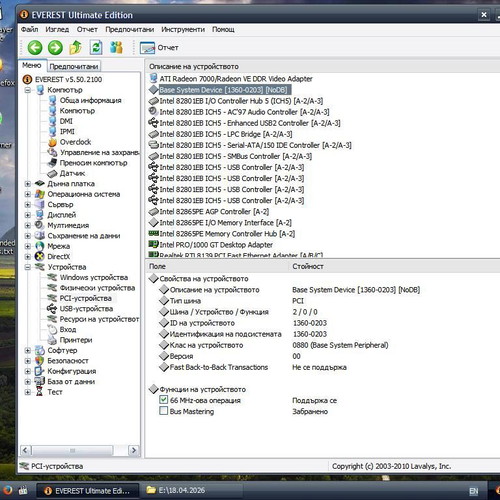The height and width of the screenshot is (500, 500).
Task: Click the tree horizontal scrollbar thumb
Action: (x=72, y=450)
